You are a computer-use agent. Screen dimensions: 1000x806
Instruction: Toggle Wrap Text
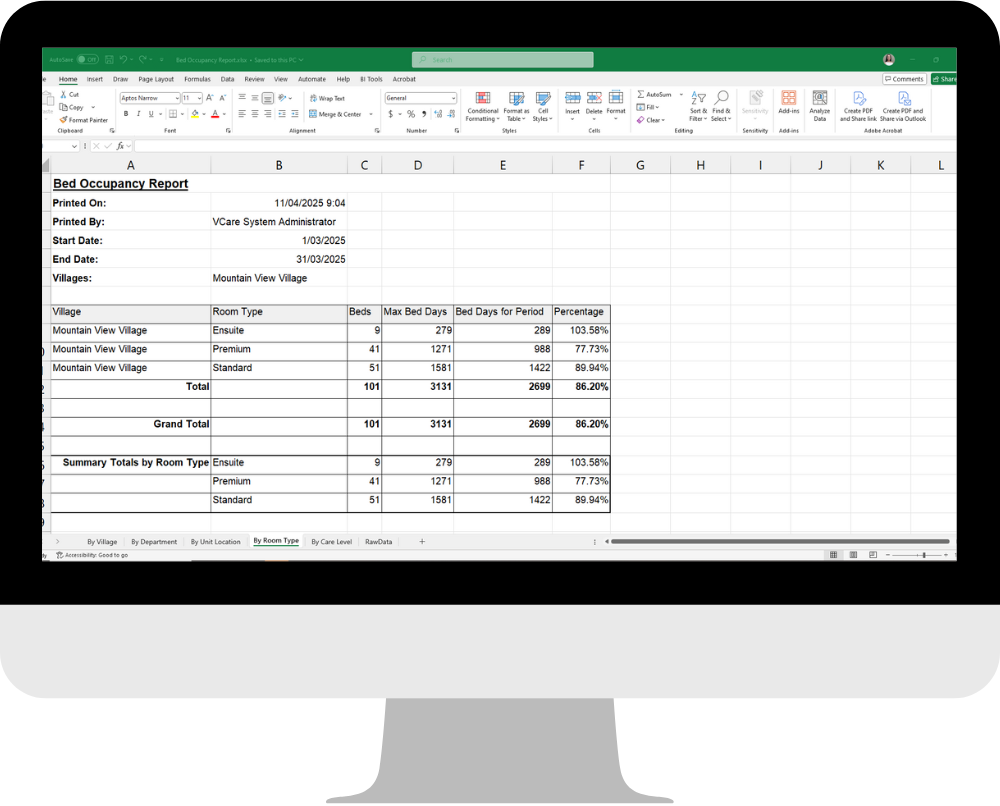[x=327, y=98]
